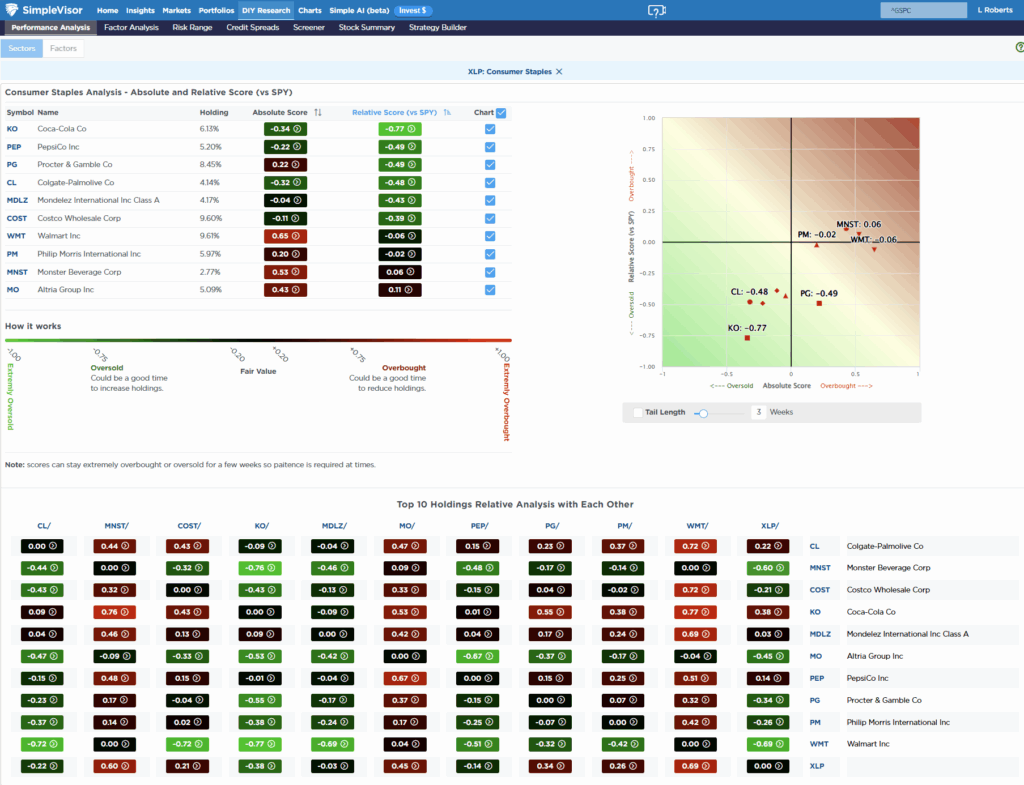Image resolution: width=1024 pixels, height=785 pixels.
Task: Open the Screener tab
Action: coord(309,27)
